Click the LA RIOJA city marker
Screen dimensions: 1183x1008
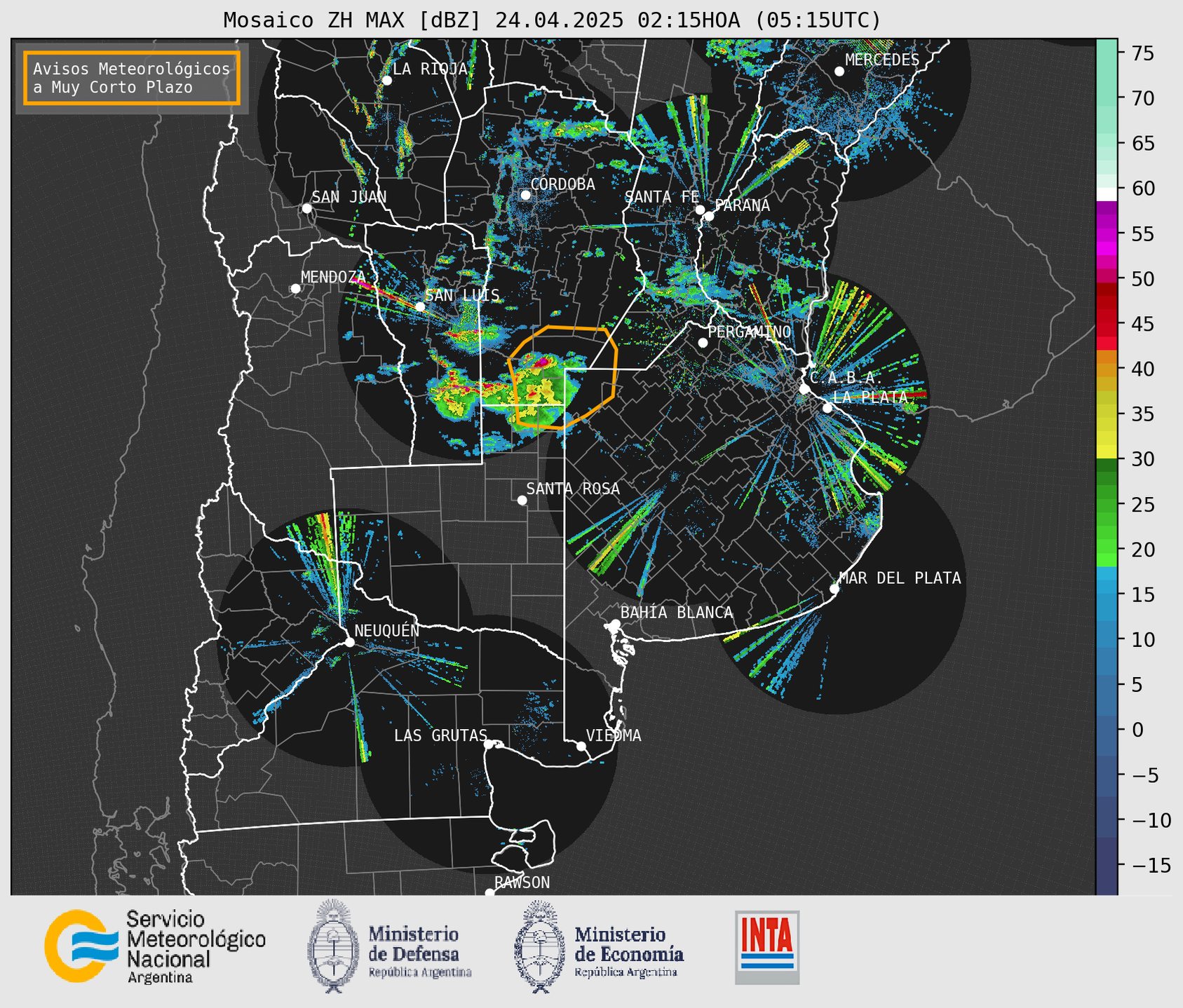point(386,81)
